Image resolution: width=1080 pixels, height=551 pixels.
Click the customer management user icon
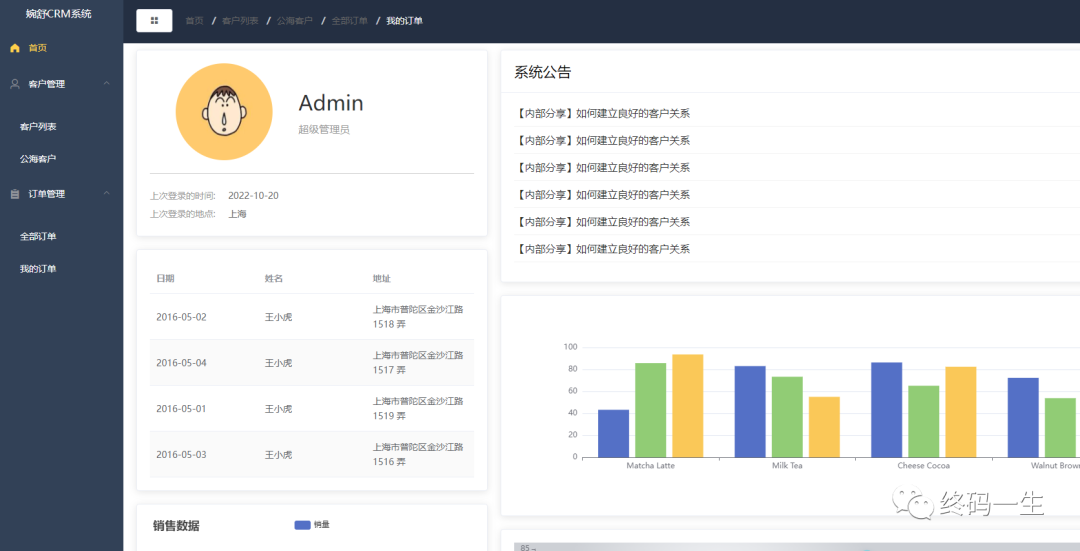pyautogui.click(x=14, y=84)
